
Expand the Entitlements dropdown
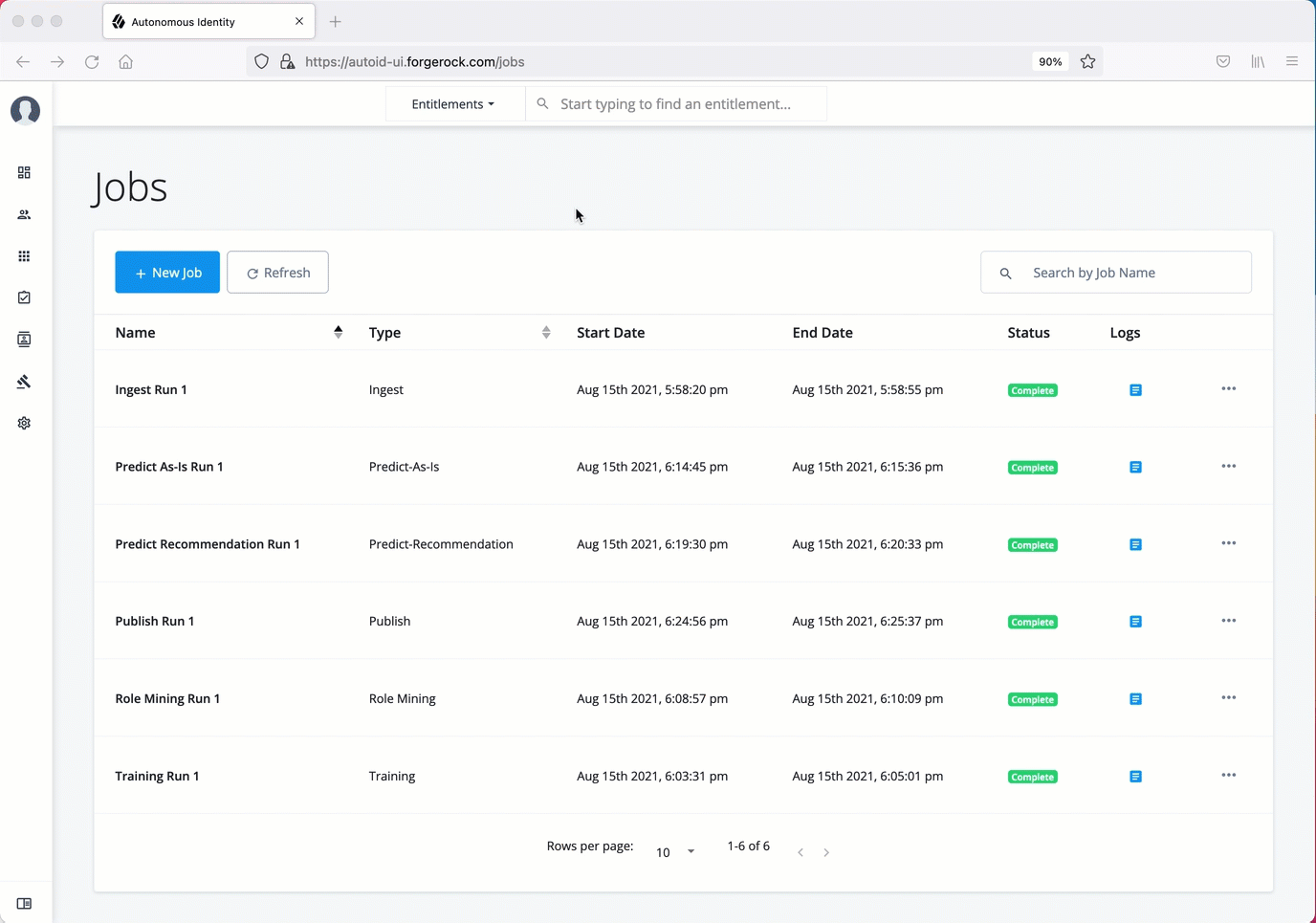point(453,104)
